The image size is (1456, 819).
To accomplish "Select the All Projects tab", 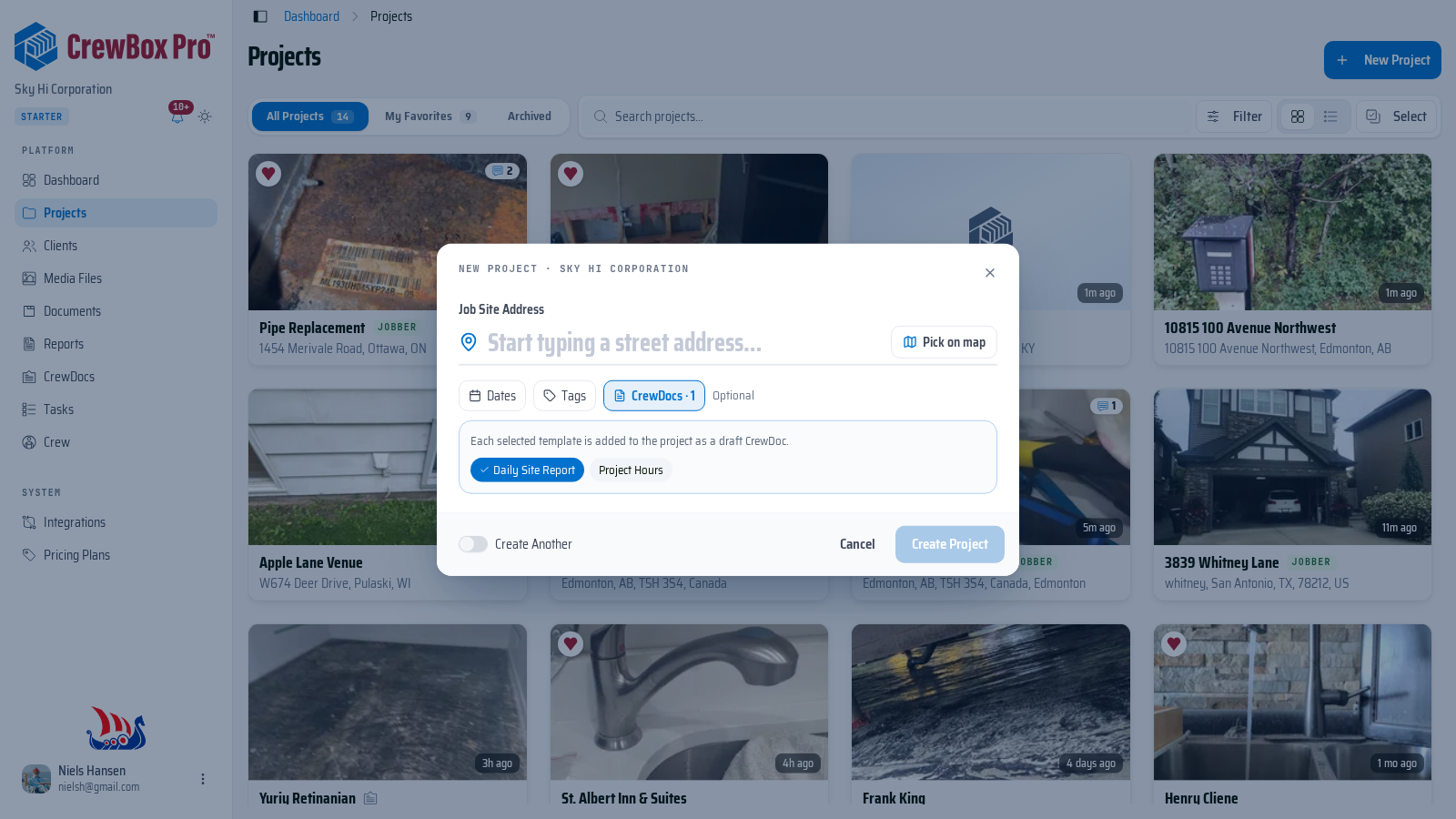I will 310,116.
